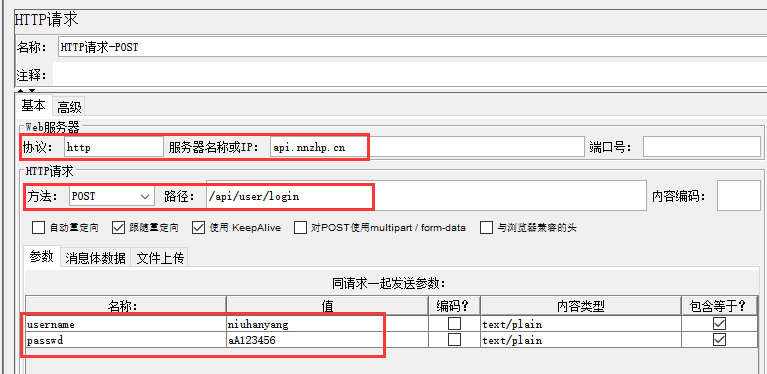Screen dimensions: 767x374
Task: Select the niuhanyang value cell
Action: 327,324
